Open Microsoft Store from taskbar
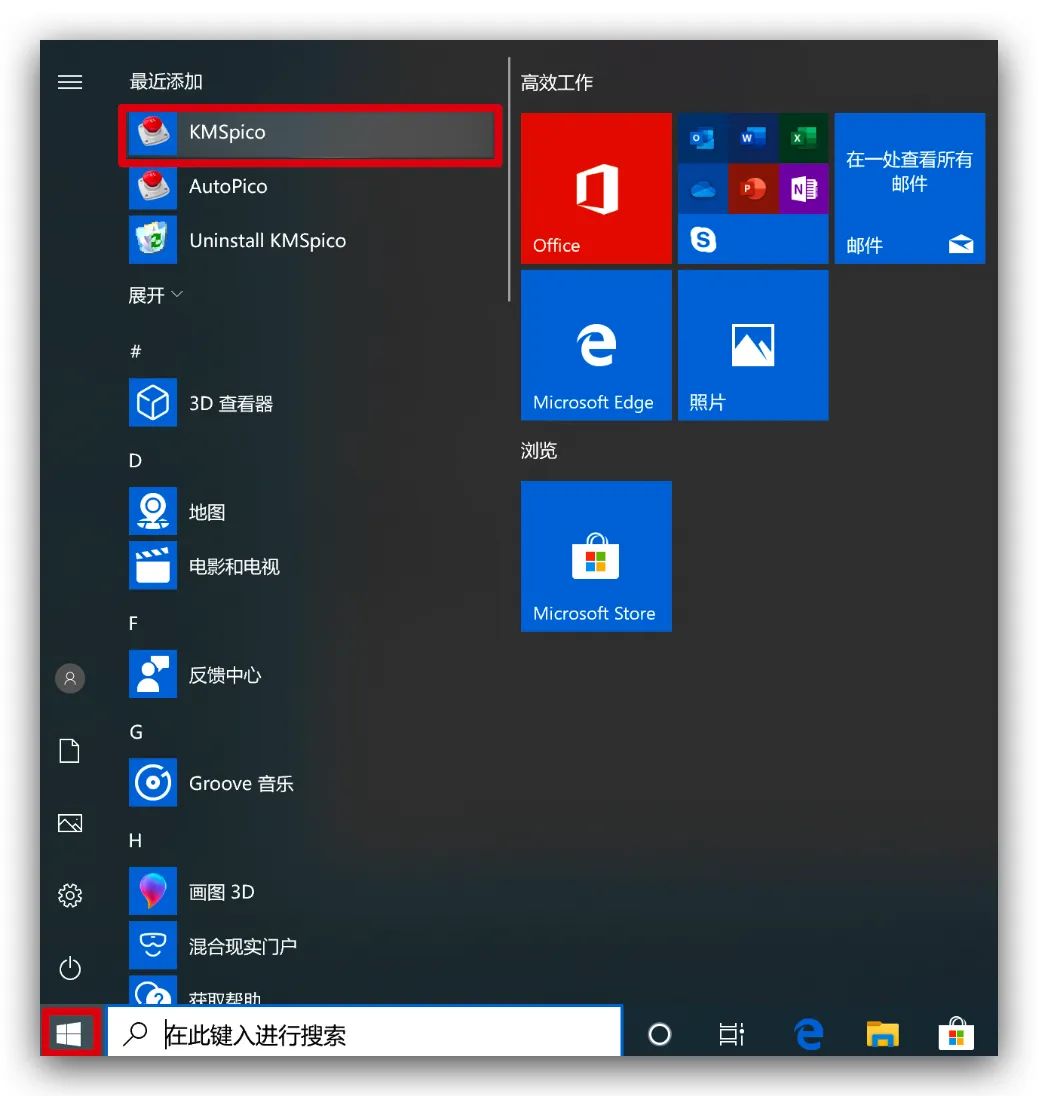Image resolution: width=1038 pixels, height=1096 pixels. (x=956, y=1034)
